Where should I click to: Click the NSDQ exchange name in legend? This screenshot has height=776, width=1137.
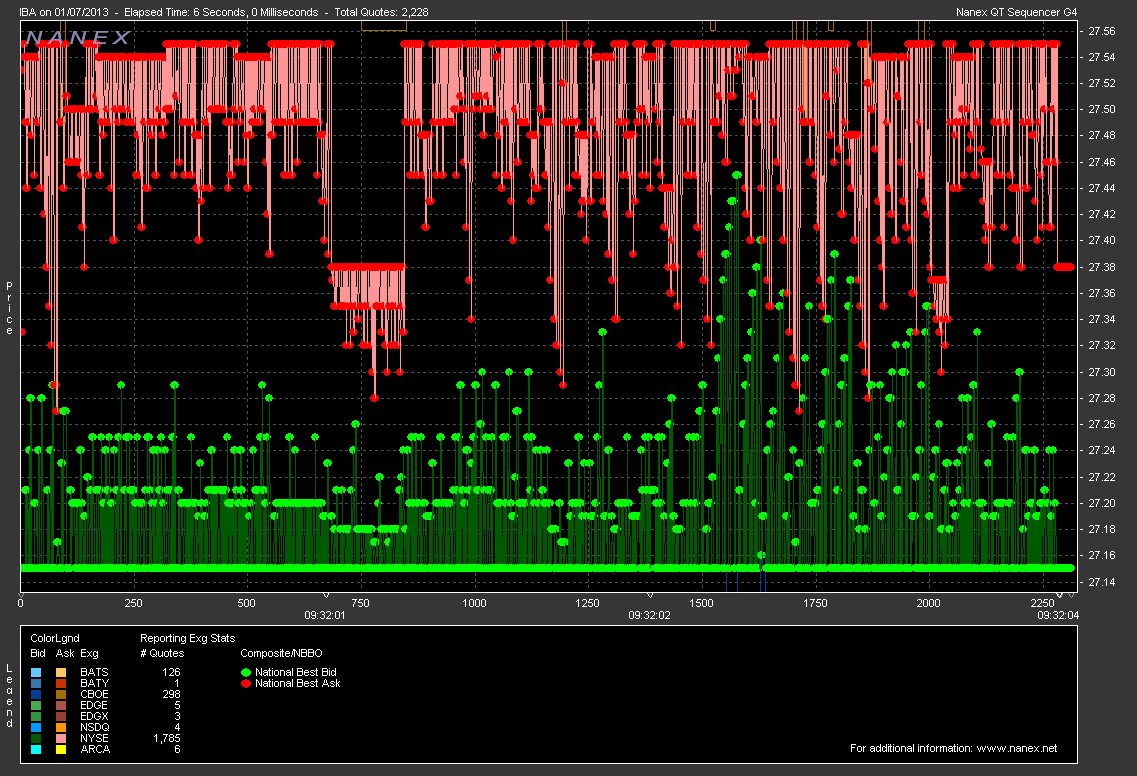pyautogui.click(x=95, y=727)
